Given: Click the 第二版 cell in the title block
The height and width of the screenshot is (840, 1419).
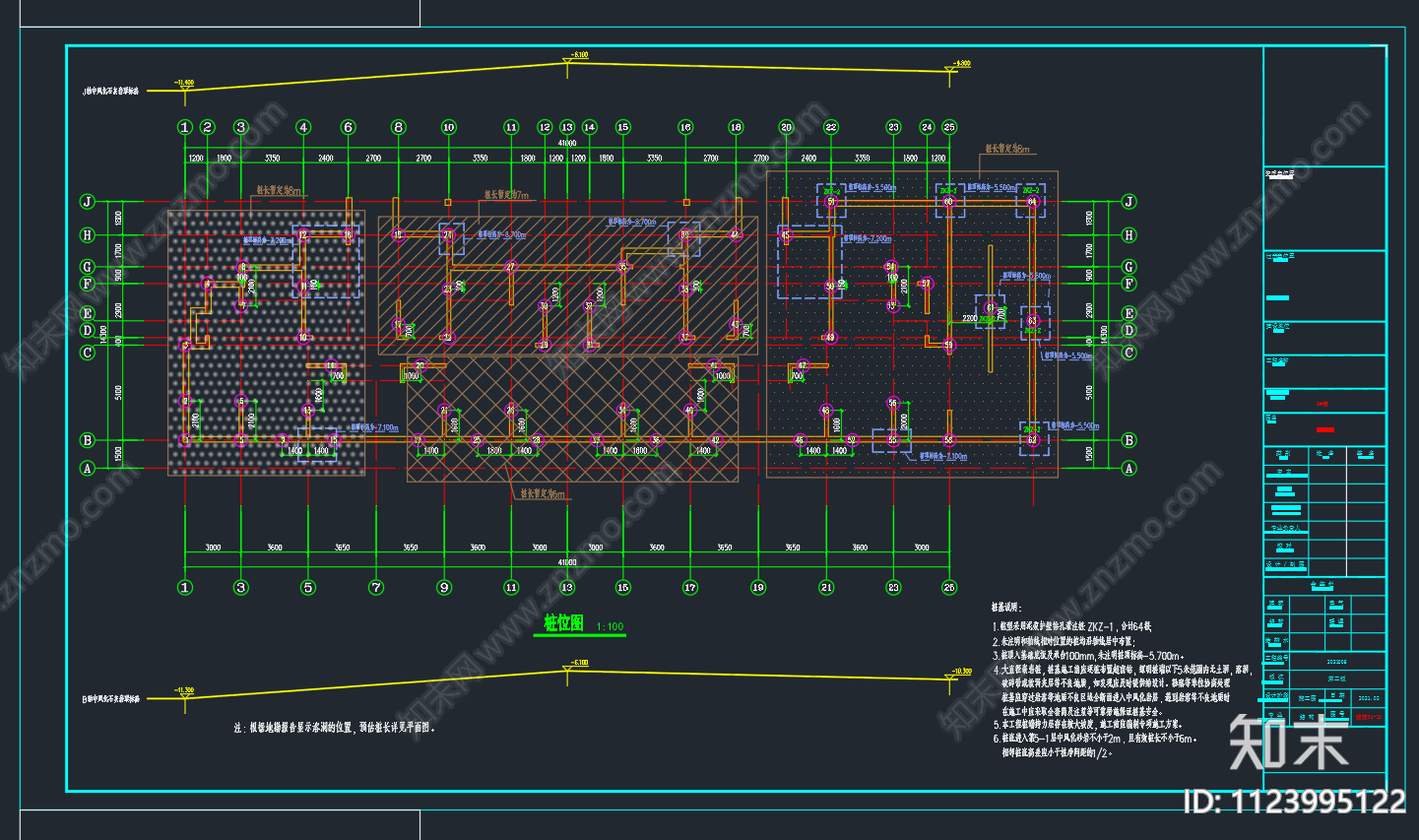Looking at the screenshot, I should click(1337, 678).
